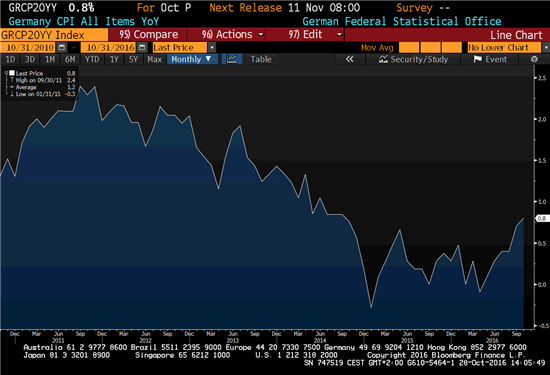Click the German Federal Statistical Office text
The height and width of the screenshot is (375, 550).
click(402, 21)
